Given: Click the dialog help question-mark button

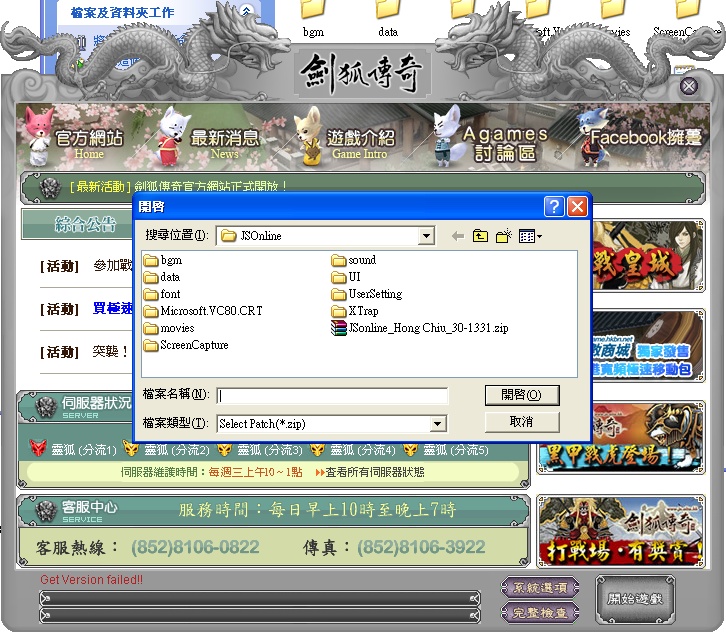Looking at the screenshot, I should click(554, 206).
